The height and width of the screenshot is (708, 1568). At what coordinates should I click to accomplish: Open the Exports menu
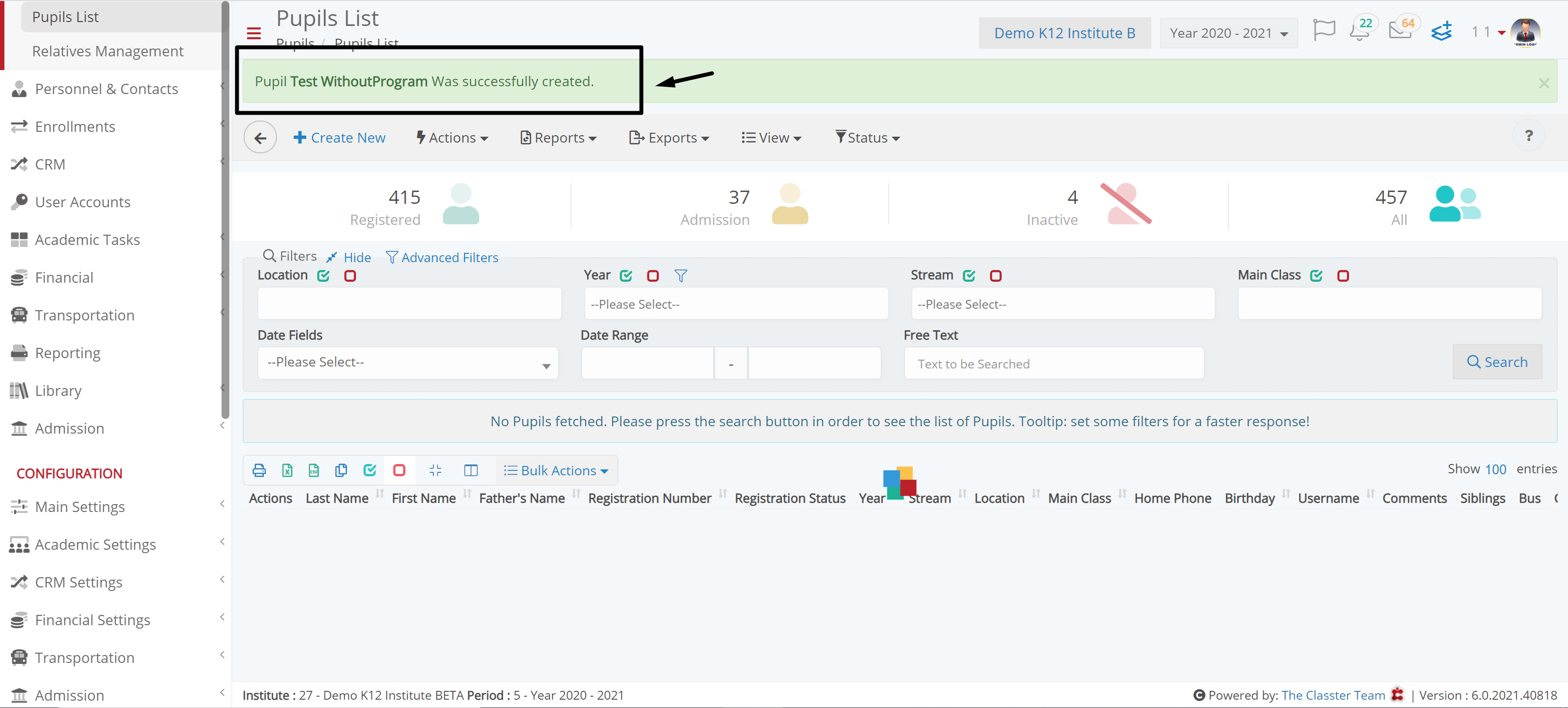click(x=669, y=138)
